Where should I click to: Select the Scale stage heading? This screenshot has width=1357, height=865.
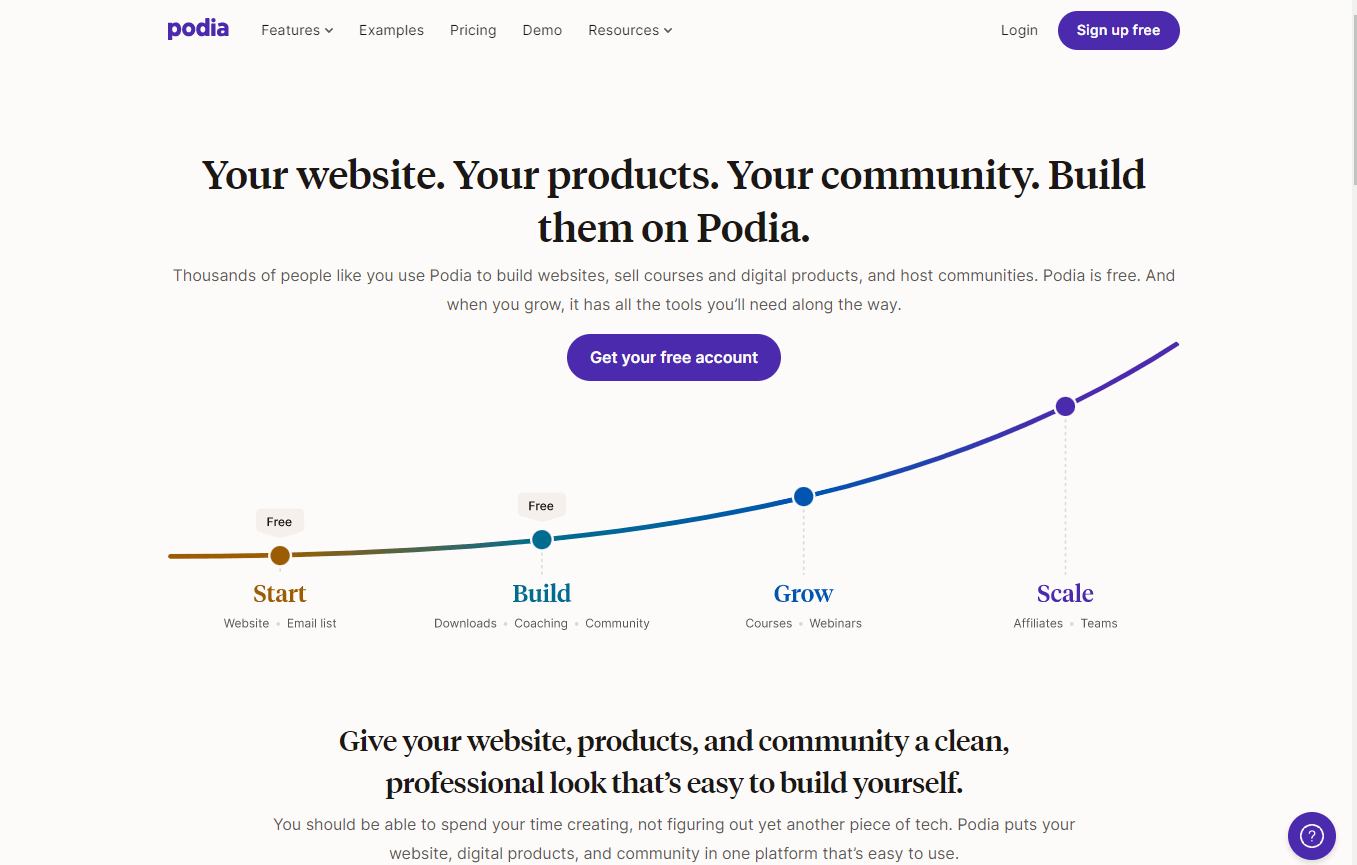(x=1065, y=593)
